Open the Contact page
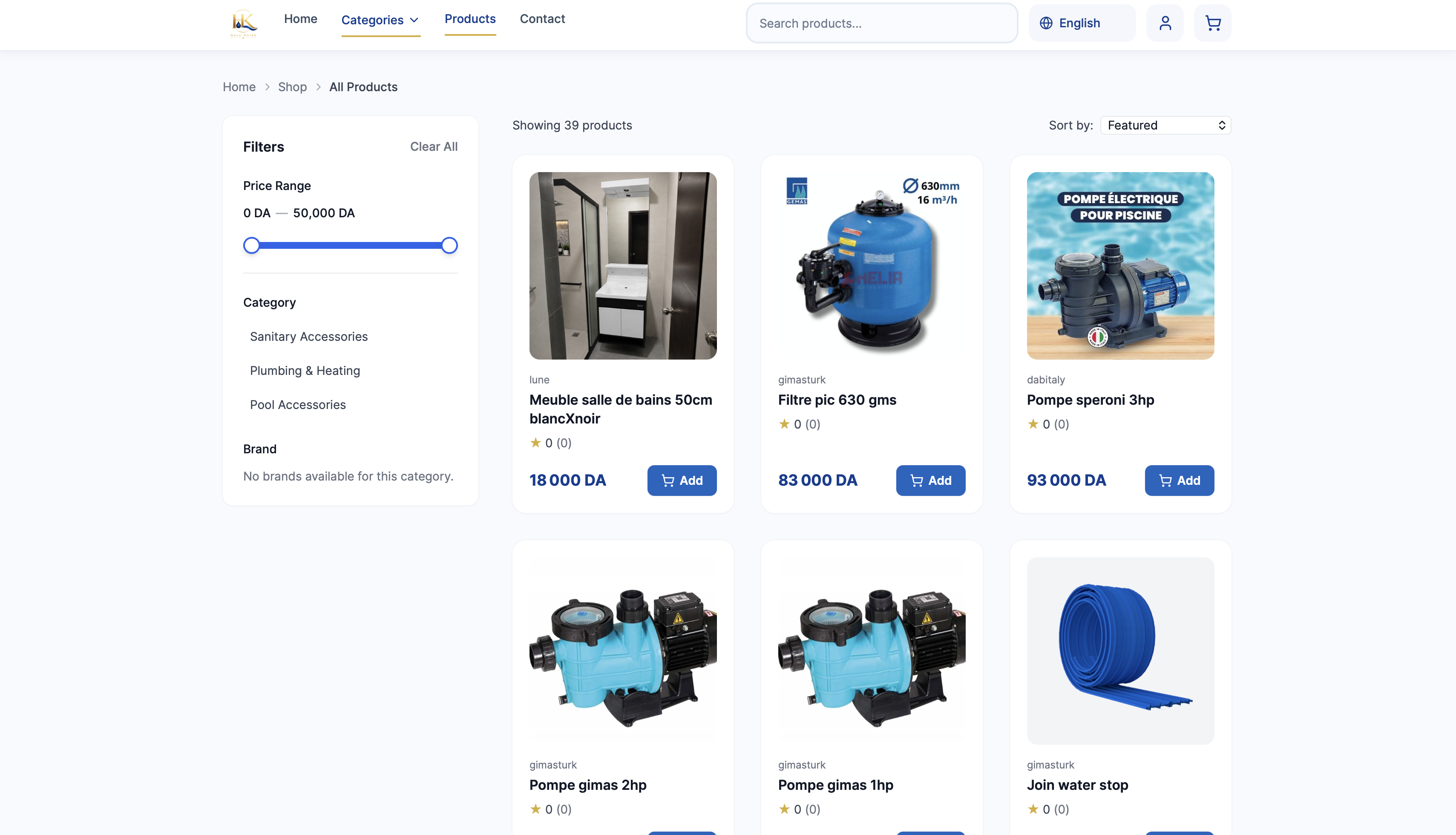This screenshot has height=835, width=1456. tap(543, 19)
